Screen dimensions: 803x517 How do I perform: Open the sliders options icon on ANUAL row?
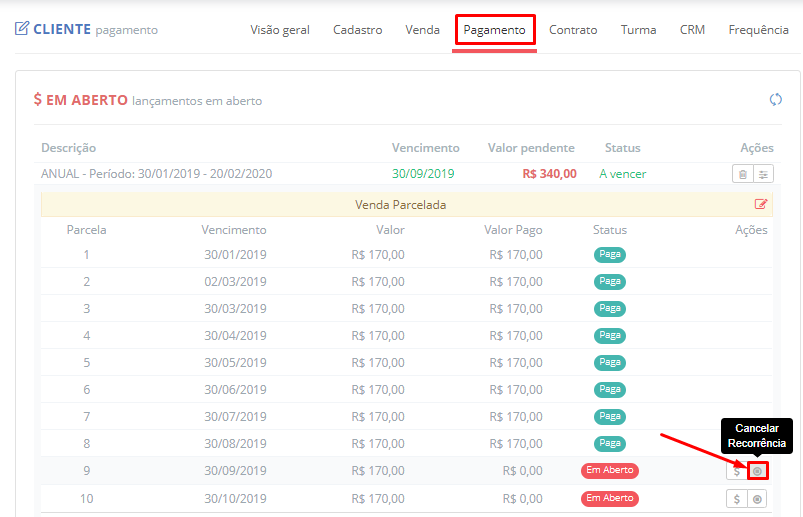[763, 174]
